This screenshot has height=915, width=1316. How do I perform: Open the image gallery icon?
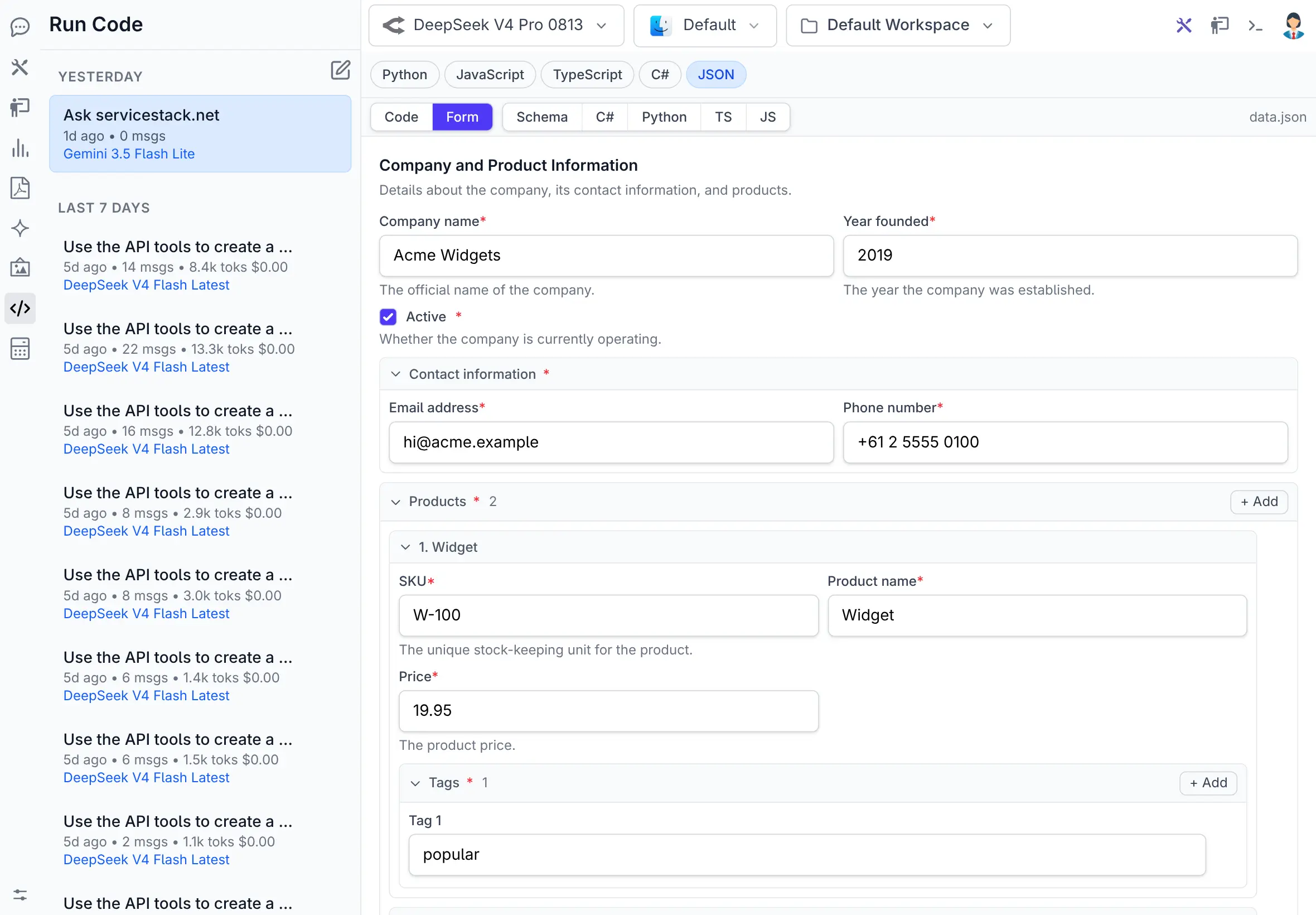tap(20, 268)
